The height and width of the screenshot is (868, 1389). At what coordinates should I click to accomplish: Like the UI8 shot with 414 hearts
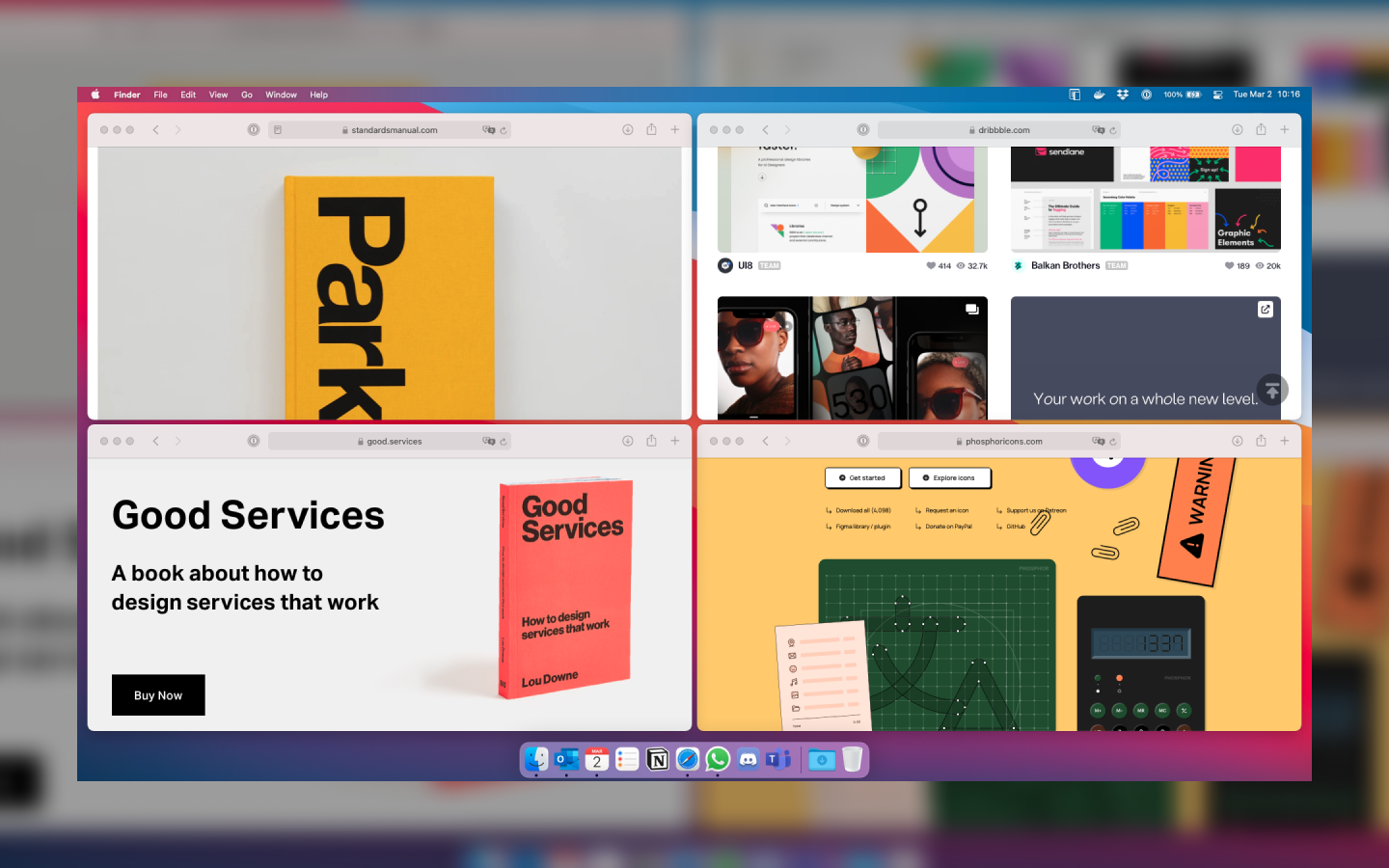click(931, 266)
